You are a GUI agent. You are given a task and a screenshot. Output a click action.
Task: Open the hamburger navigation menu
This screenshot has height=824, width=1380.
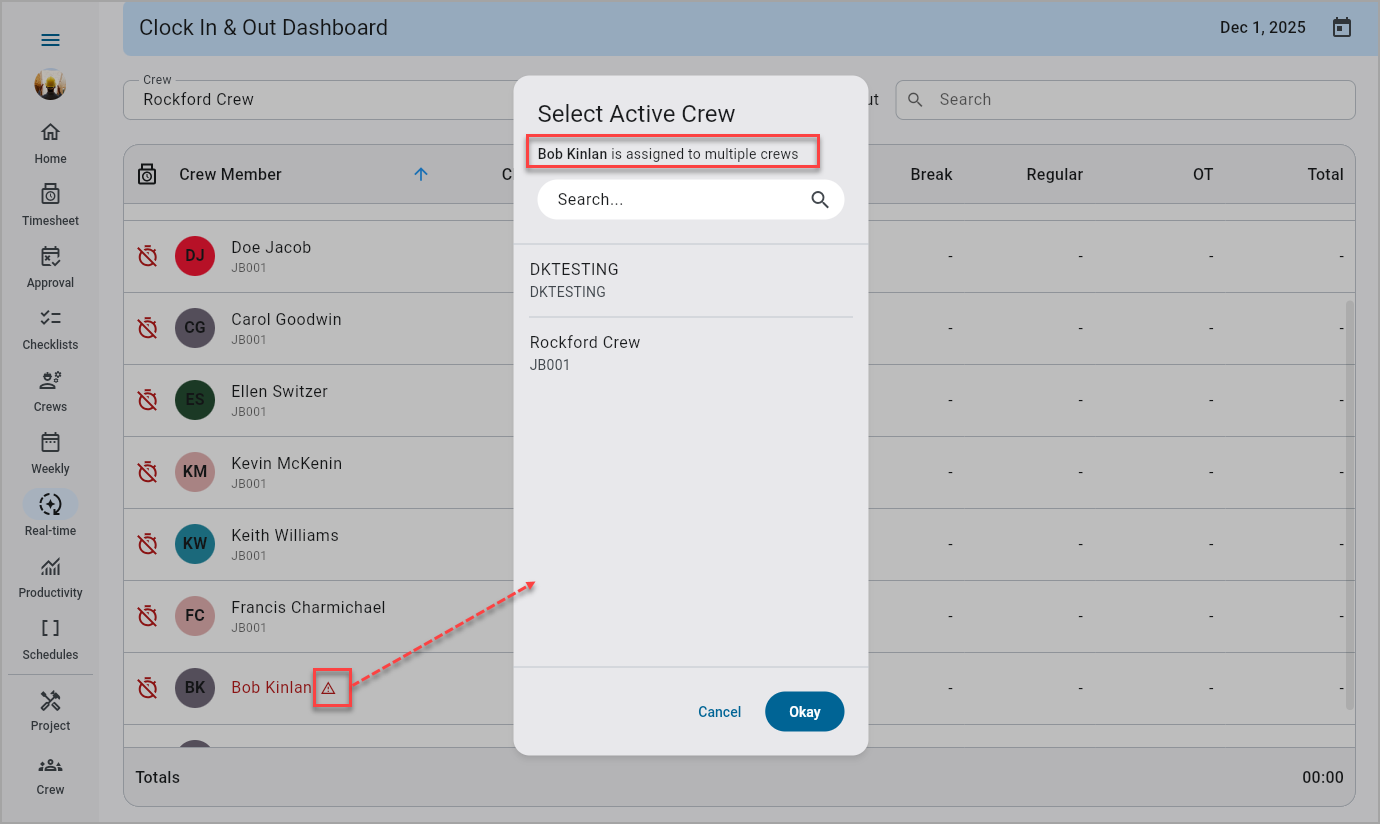[50, 40]
